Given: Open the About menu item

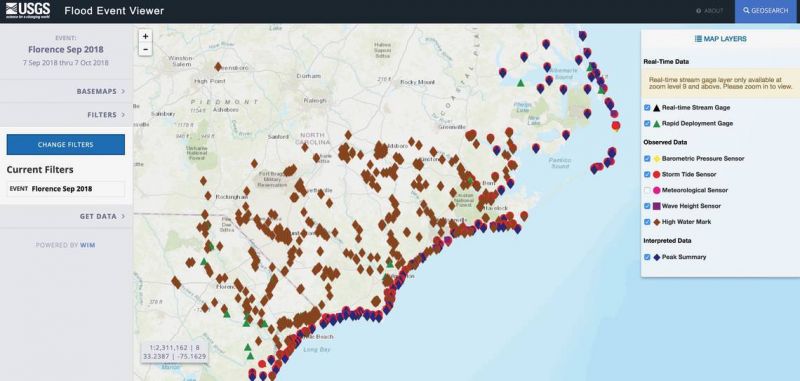Looking at the screenshot, I should tap(710, 11).
